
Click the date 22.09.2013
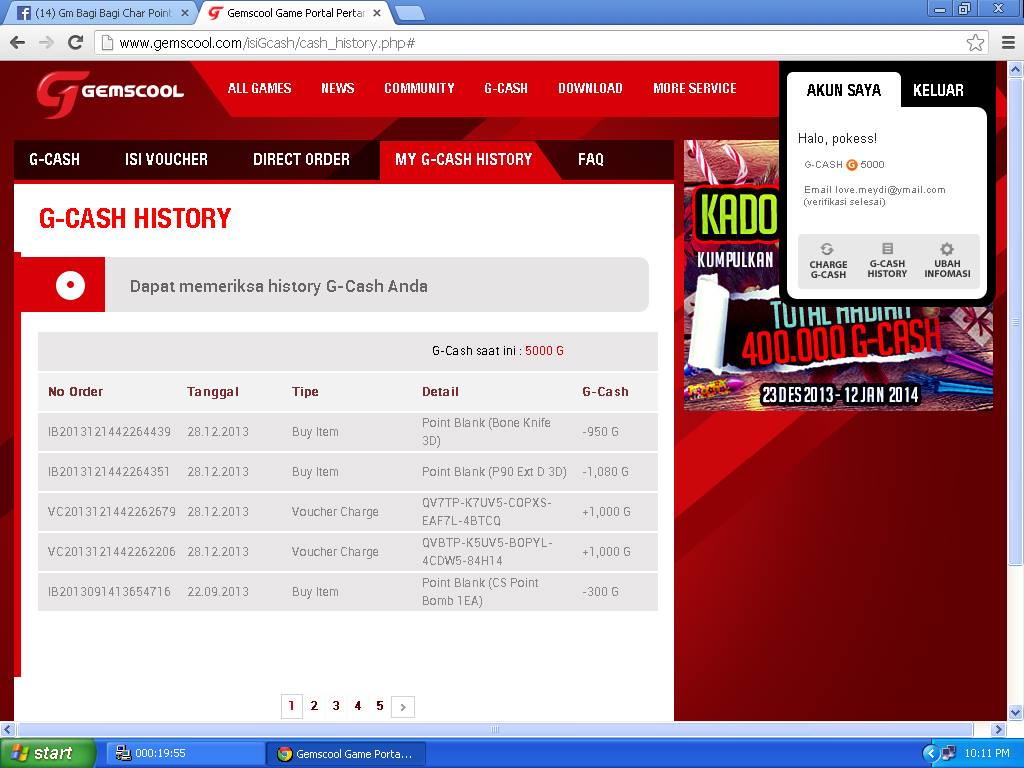(218, 591)
